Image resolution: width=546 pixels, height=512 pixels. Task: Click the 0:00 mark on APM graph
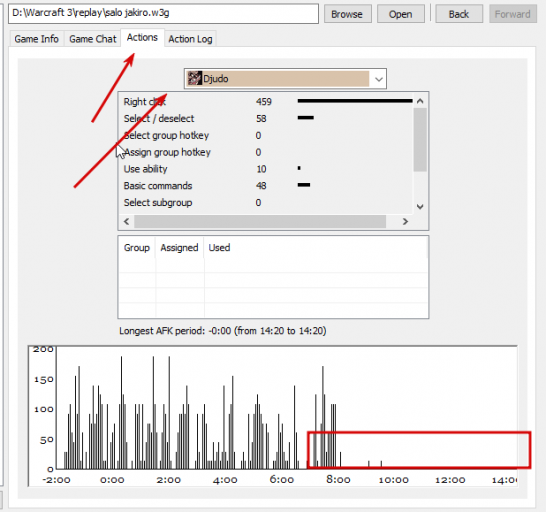pyautogui.click(x=112, y=480)
